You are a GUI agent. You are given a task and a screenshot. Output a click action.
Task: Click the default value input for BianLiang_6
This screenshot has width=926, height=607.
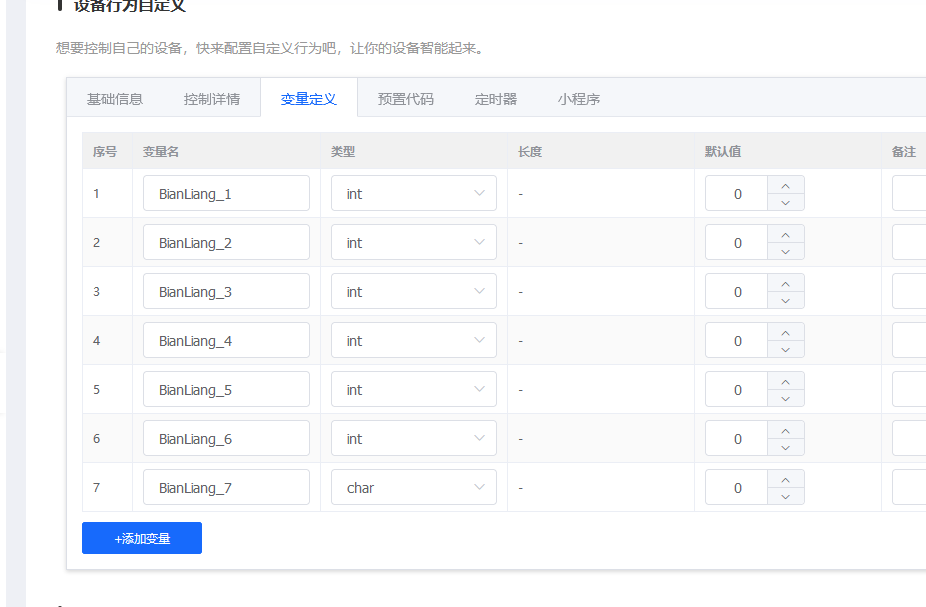click(x=737, y=438)
